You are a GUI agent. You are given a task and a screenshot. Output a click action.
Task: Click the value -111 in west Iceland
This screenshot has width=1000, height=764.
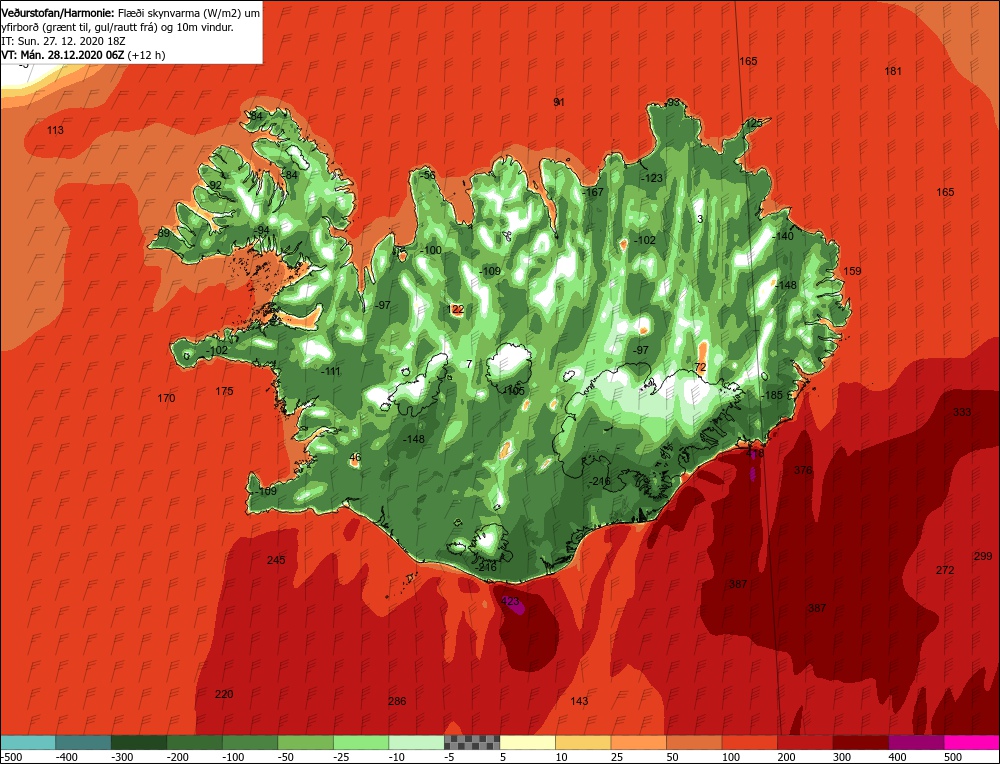tap(330, 371)
